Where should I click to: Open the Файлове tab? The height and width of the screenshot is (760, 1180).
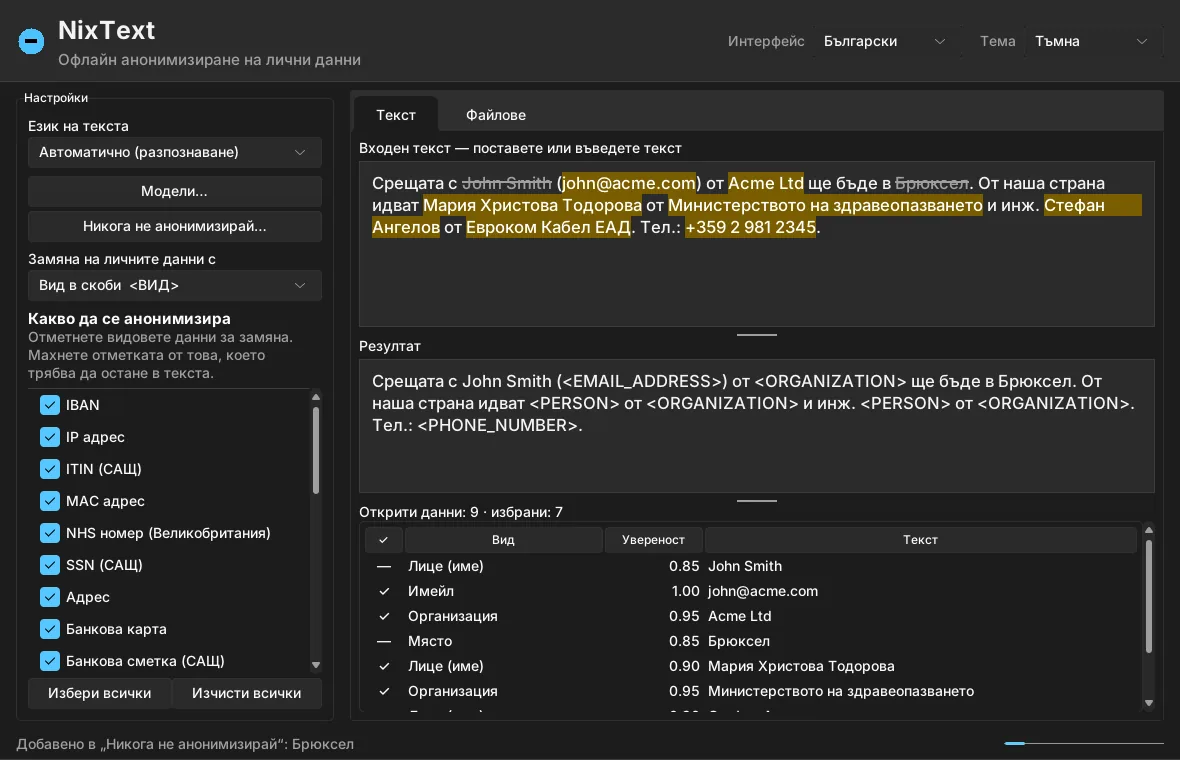pyautogui.click(x=496, y=115)
